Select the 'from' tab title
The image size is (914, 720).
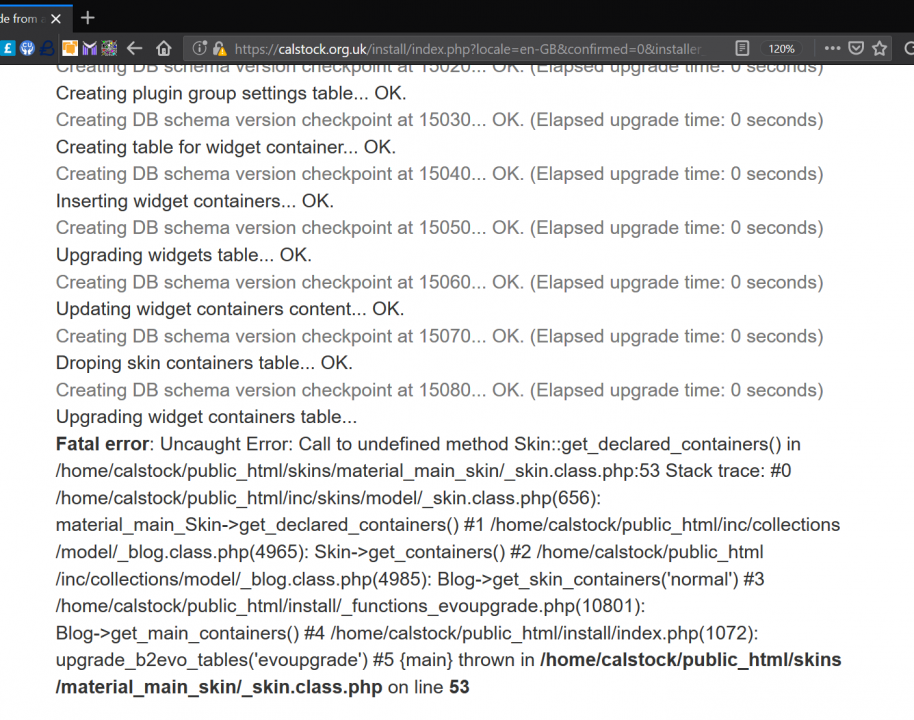(x=25, y=19)
